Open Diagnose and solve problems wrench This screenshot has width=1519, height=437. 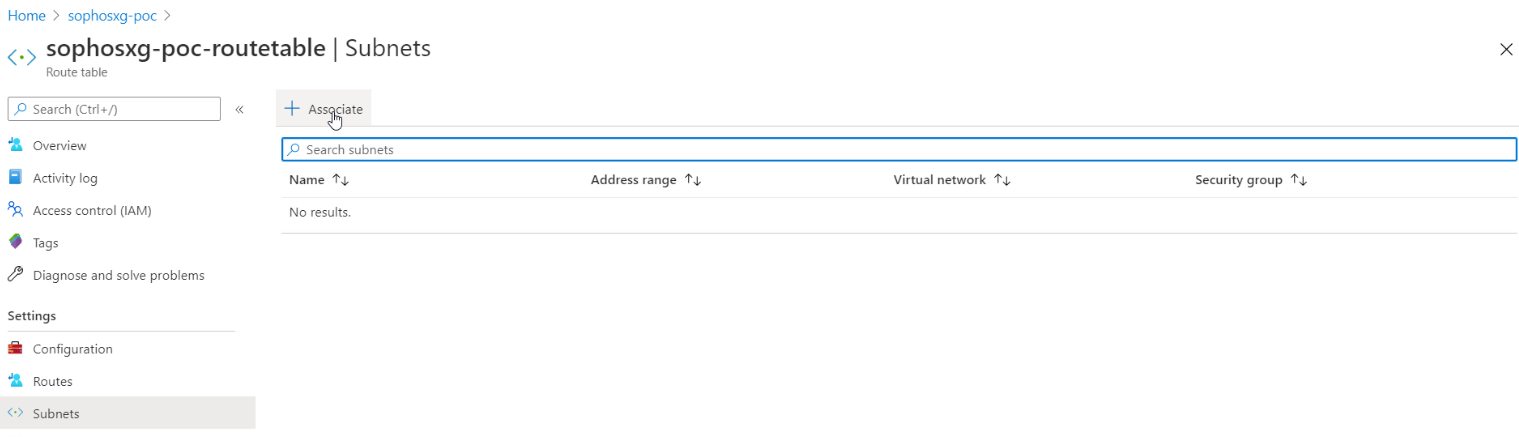tap(15, 275)
